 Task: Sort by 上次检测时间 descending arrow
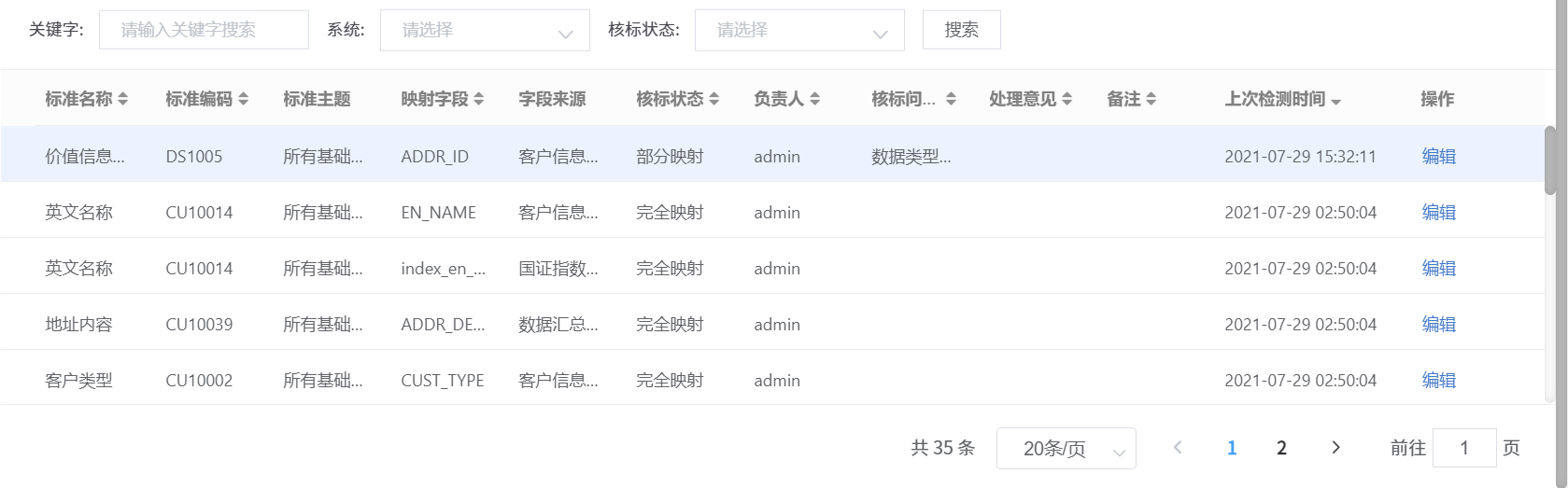[x=1336, y=102]
